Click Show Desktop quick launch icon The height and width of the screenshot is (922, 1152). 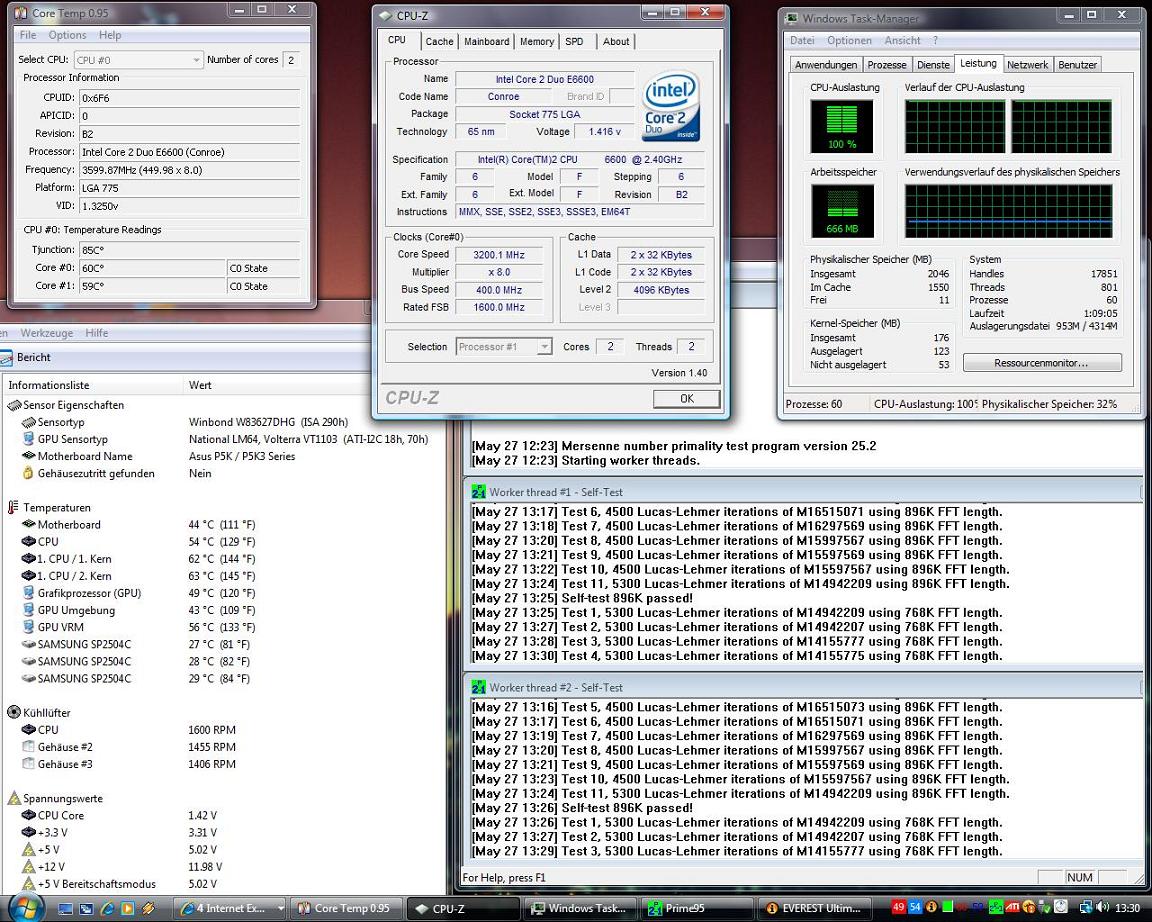point(65,909)
